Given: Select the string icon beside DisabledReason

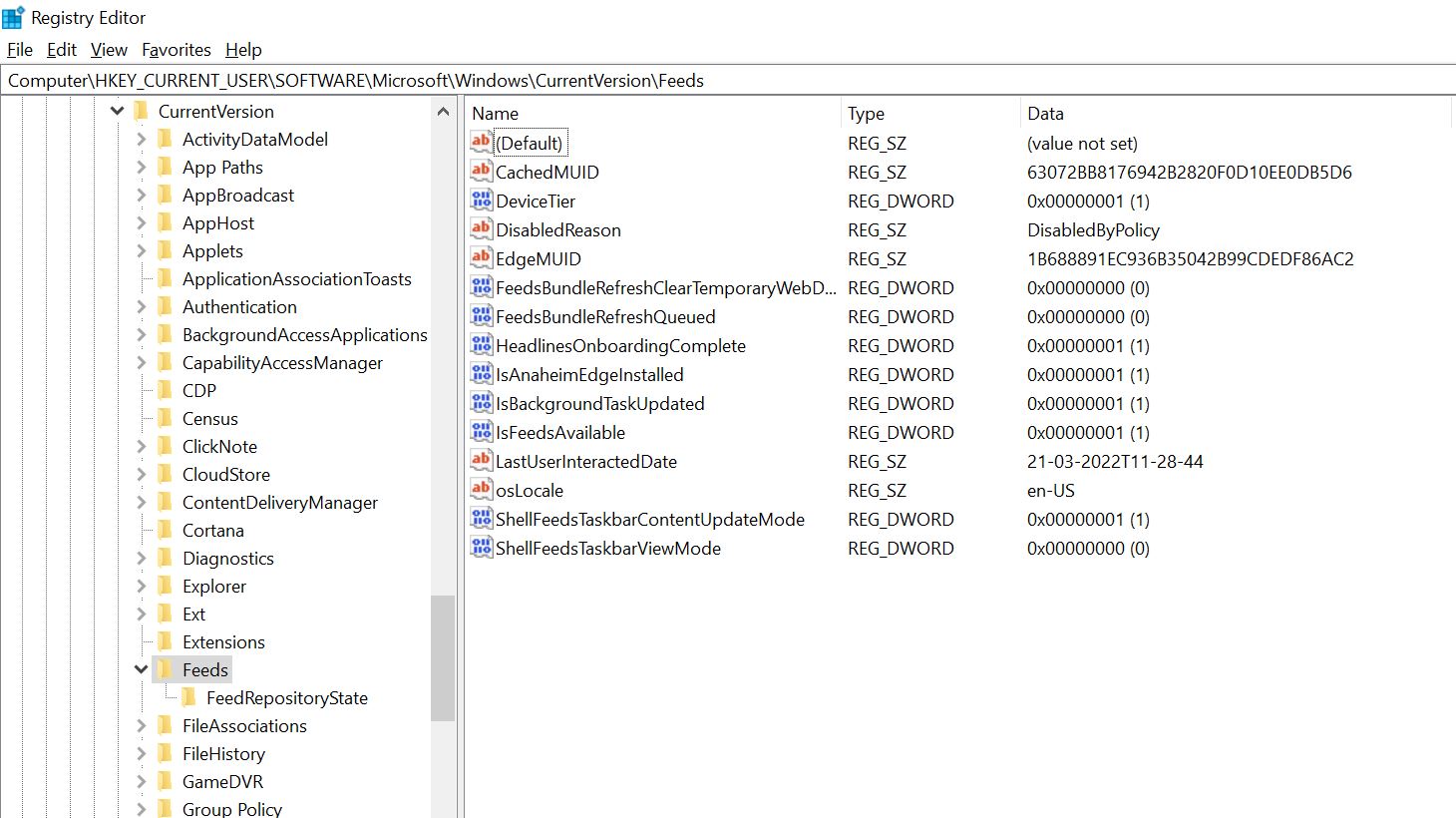Looking at the screenshot, I should [x=480, y=229].
